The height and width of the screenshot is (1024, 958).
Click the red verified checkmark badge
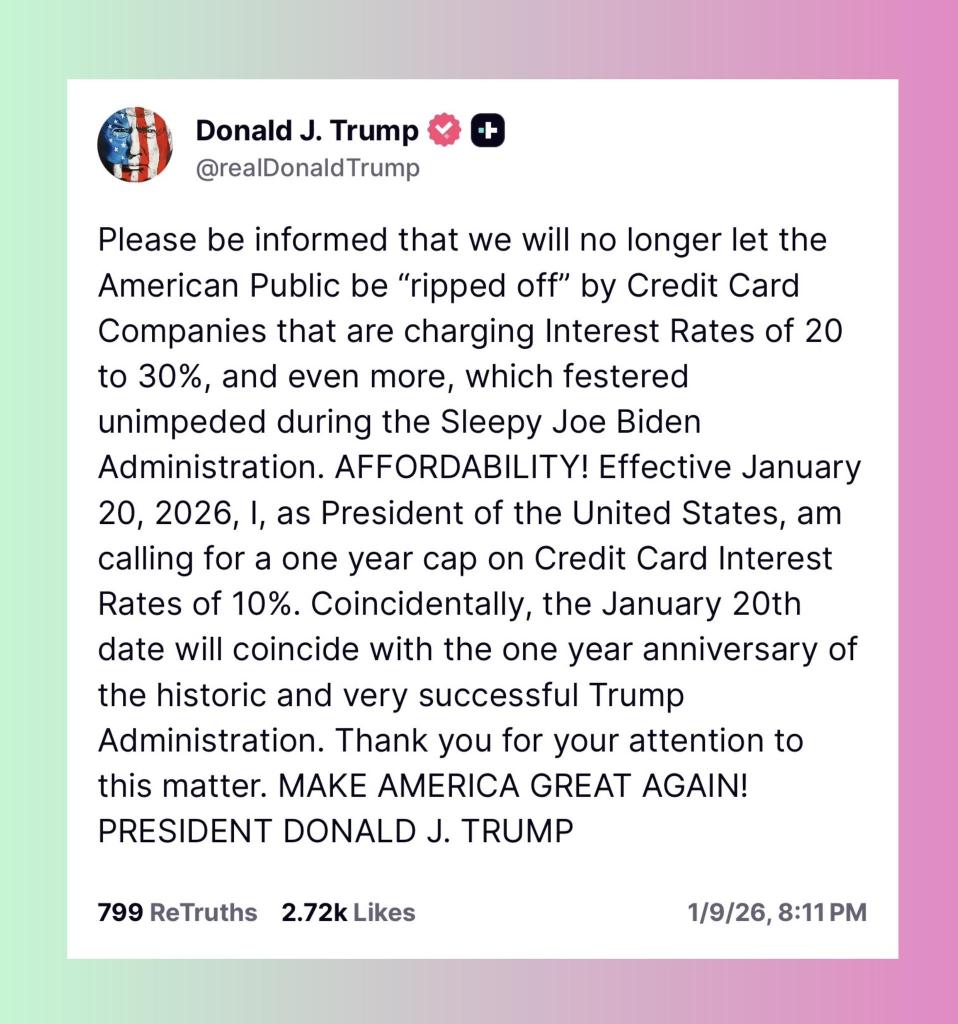pyautogui.click(x=445, y=130)
